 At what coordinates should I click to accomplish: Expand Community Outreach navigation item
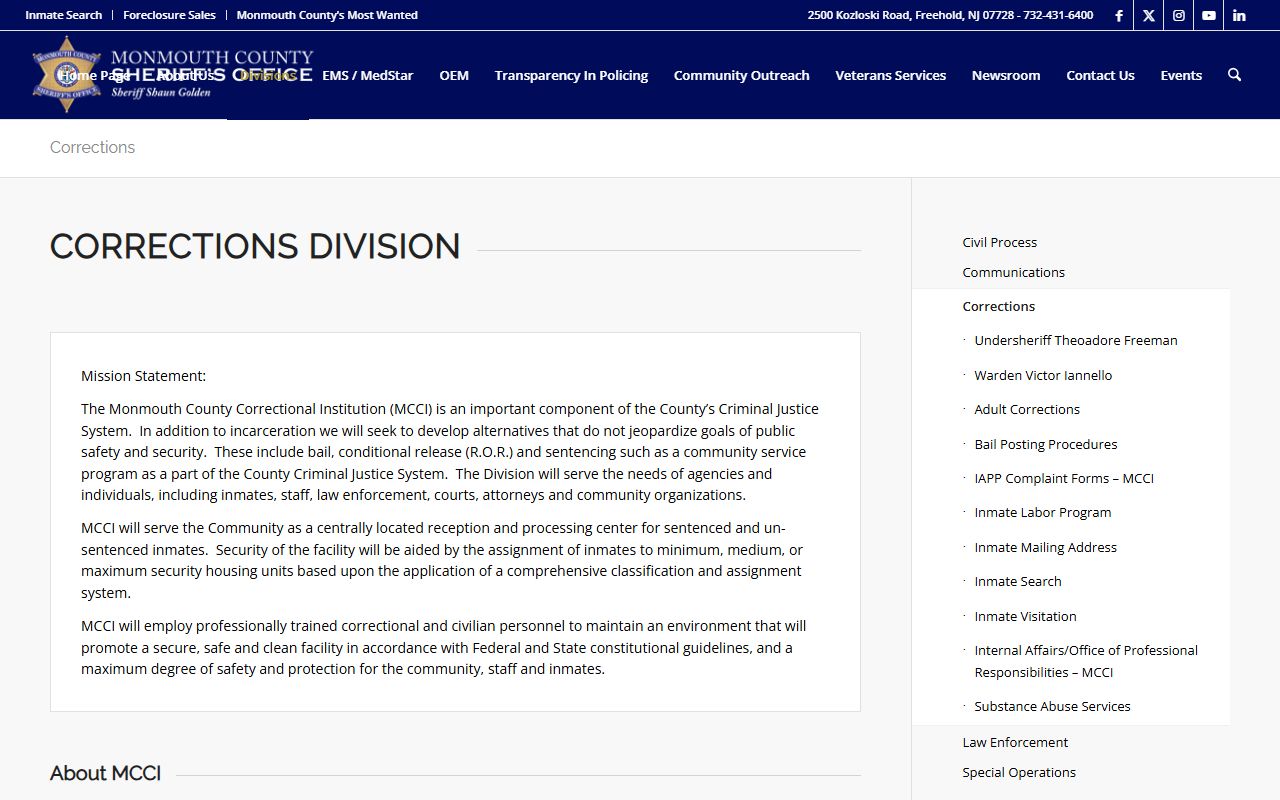coord(741,75)
